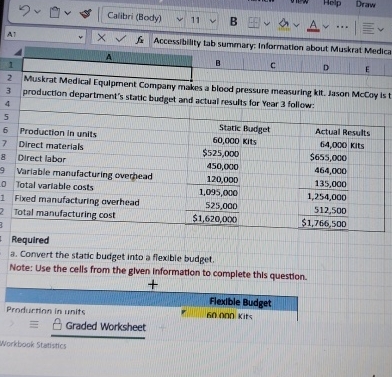Expand the Borders options arrow
The image size is (392, 377).
click(267, 23)
